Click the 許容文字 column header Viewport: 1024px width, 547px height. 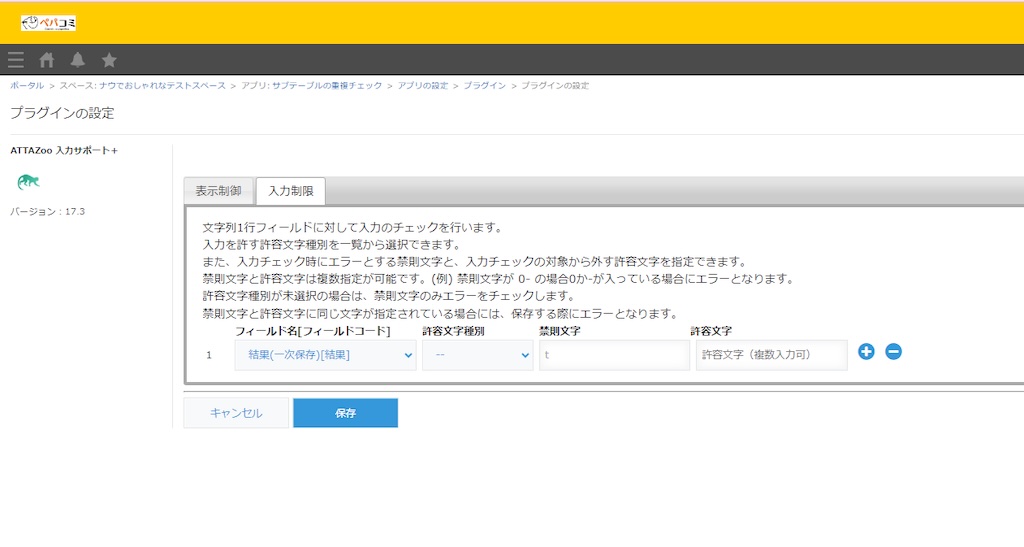[x=711, y=331]
